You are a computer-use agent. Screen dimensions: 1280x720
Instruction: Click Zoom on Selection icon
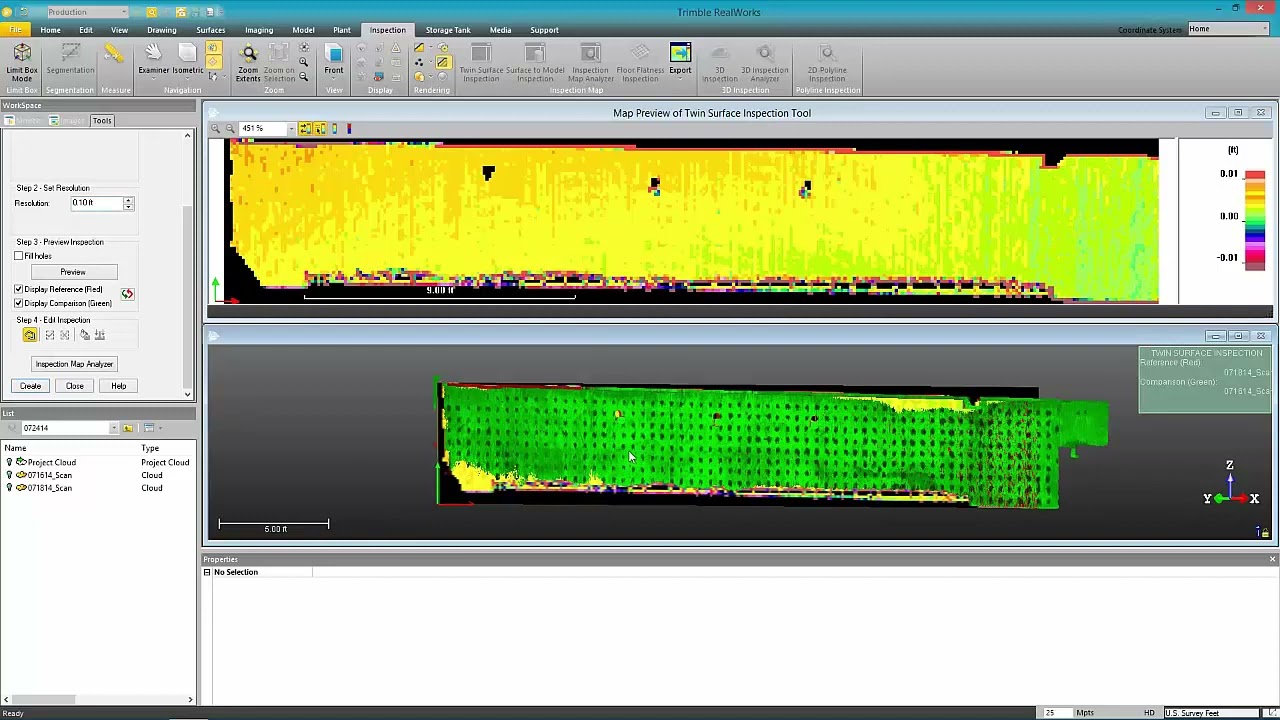(x=279, y=61)
